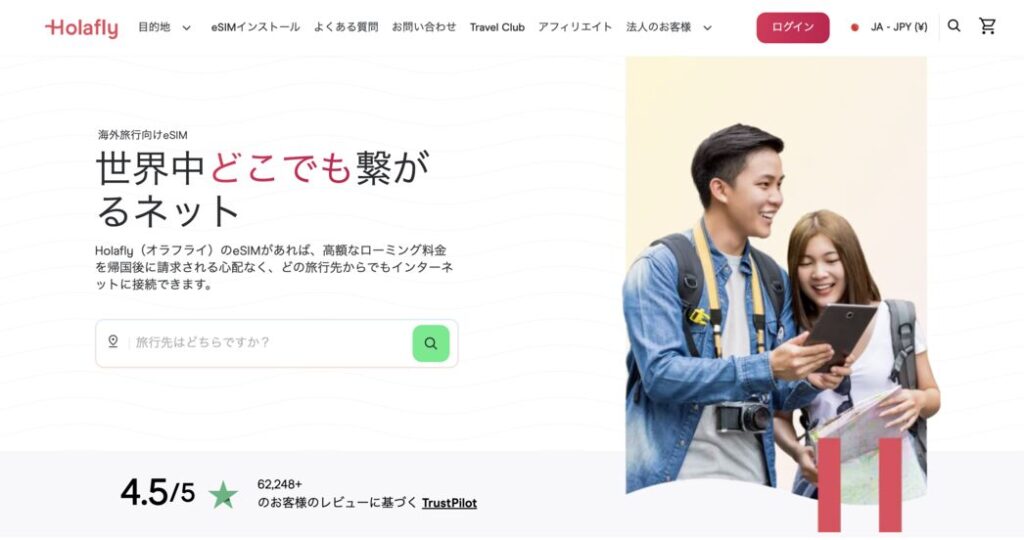This screenshot has width=1024, height=540.
Task: Open the shopping cart icon
Action: [x=987, y=26]
